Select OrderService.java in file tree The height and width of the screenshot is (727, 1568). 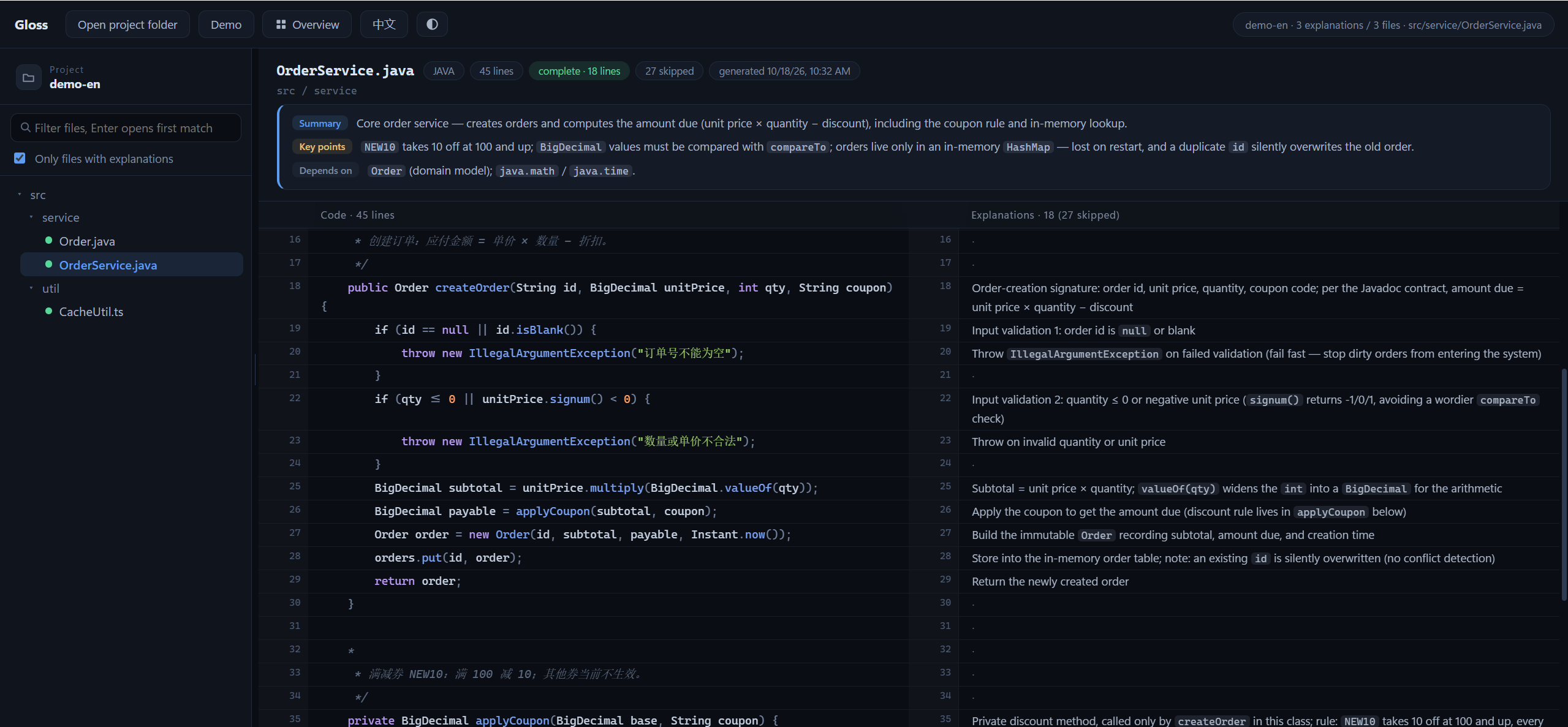pyautogui.click(x=132, y=265)
